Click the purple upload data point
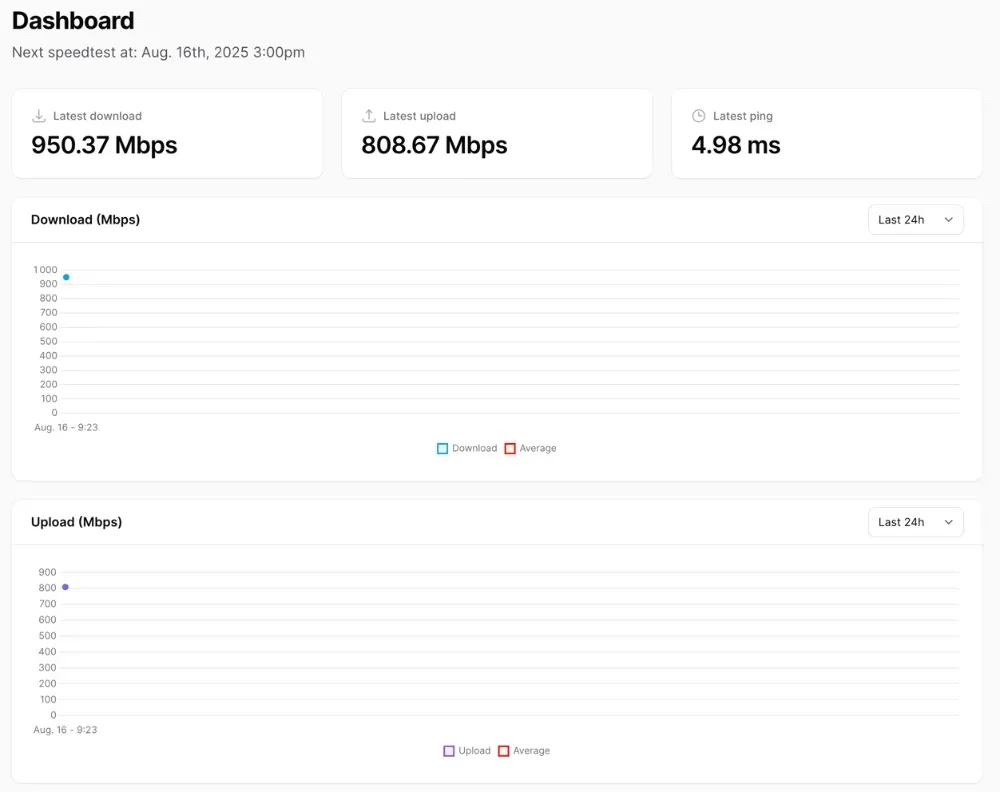The width and height of the screenshot is (1000, 792). pos(65,587)
